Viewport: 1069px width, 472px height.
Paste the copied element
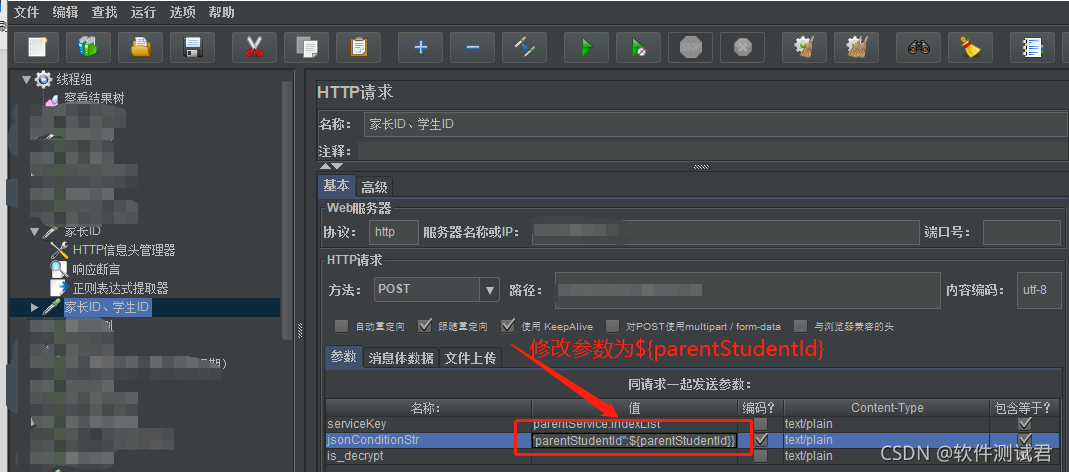click(x=358, y=48)
